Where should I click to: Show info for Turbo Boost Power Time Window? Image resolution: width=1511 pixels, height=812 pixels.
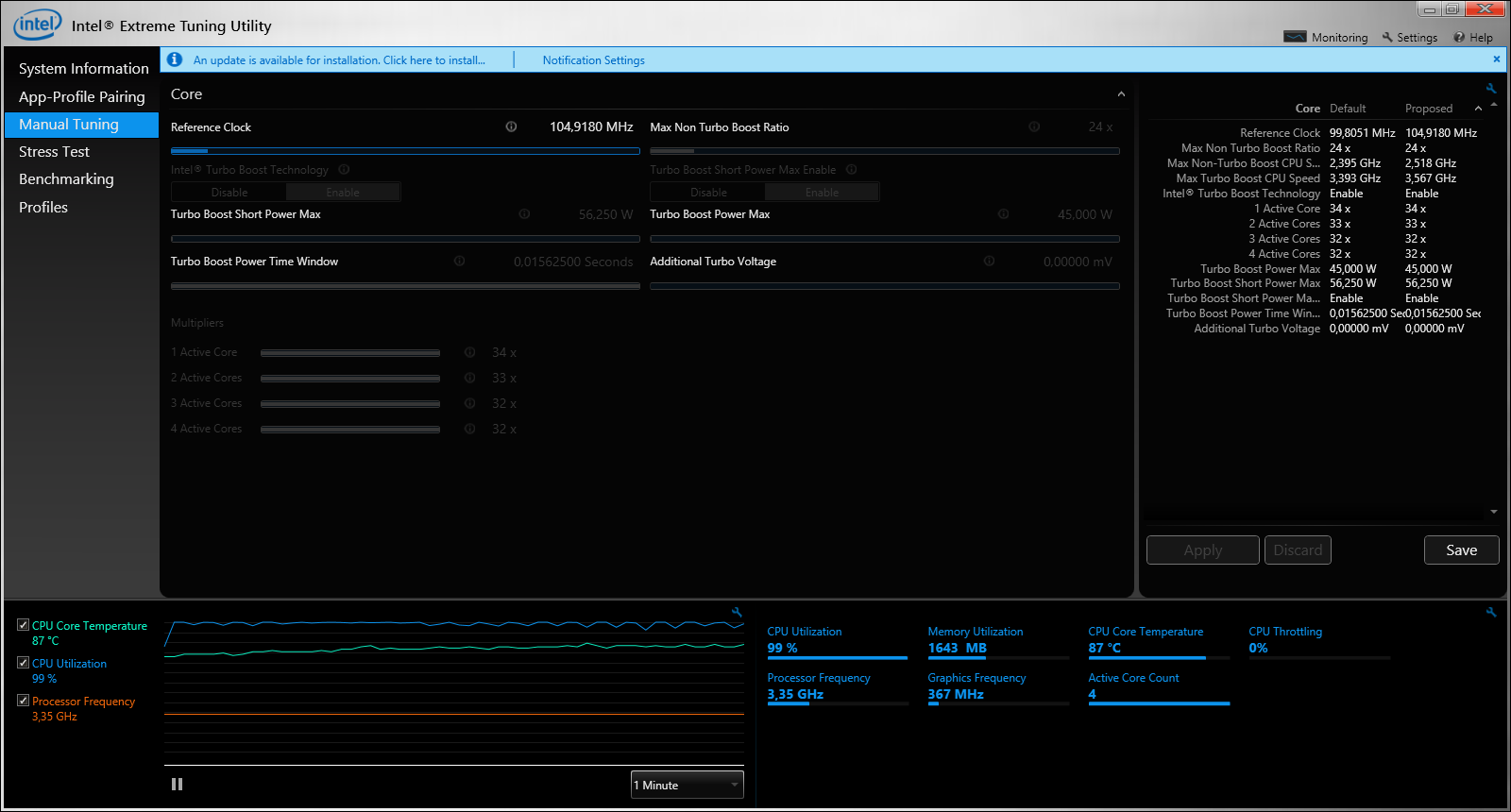(x=459, y=262)
